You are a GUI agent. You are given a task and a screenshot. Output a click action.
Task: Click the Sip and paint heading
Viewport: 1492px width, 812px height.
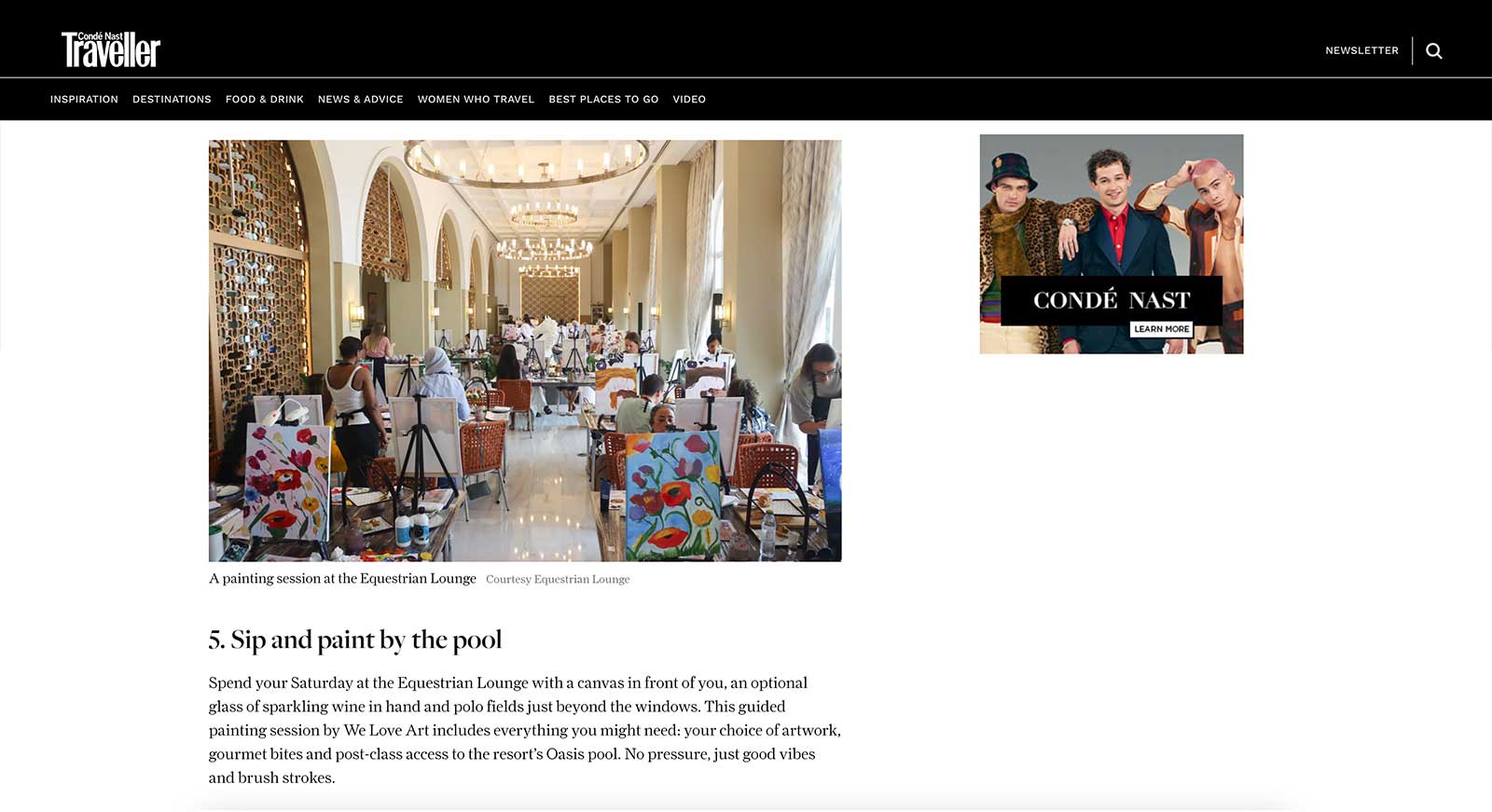355,640
